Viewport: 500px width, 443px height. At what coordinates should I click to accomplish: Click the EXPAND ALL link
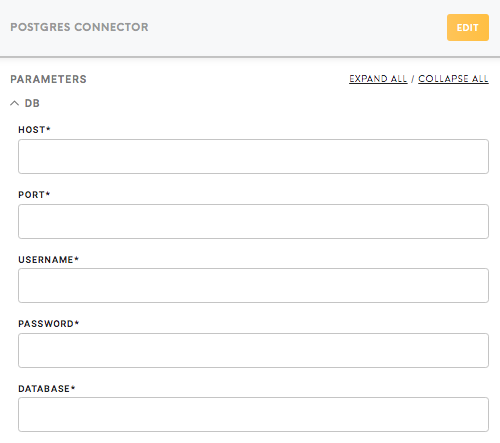[378, 79]
